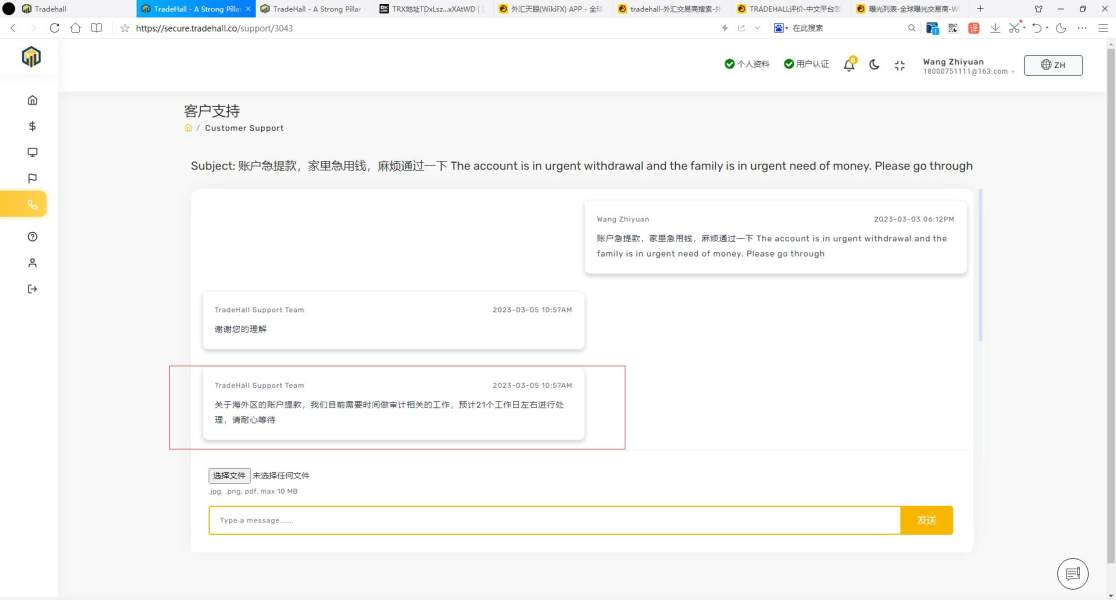Expand the chevron dropdown in the address bar

(x=757, y=28)
